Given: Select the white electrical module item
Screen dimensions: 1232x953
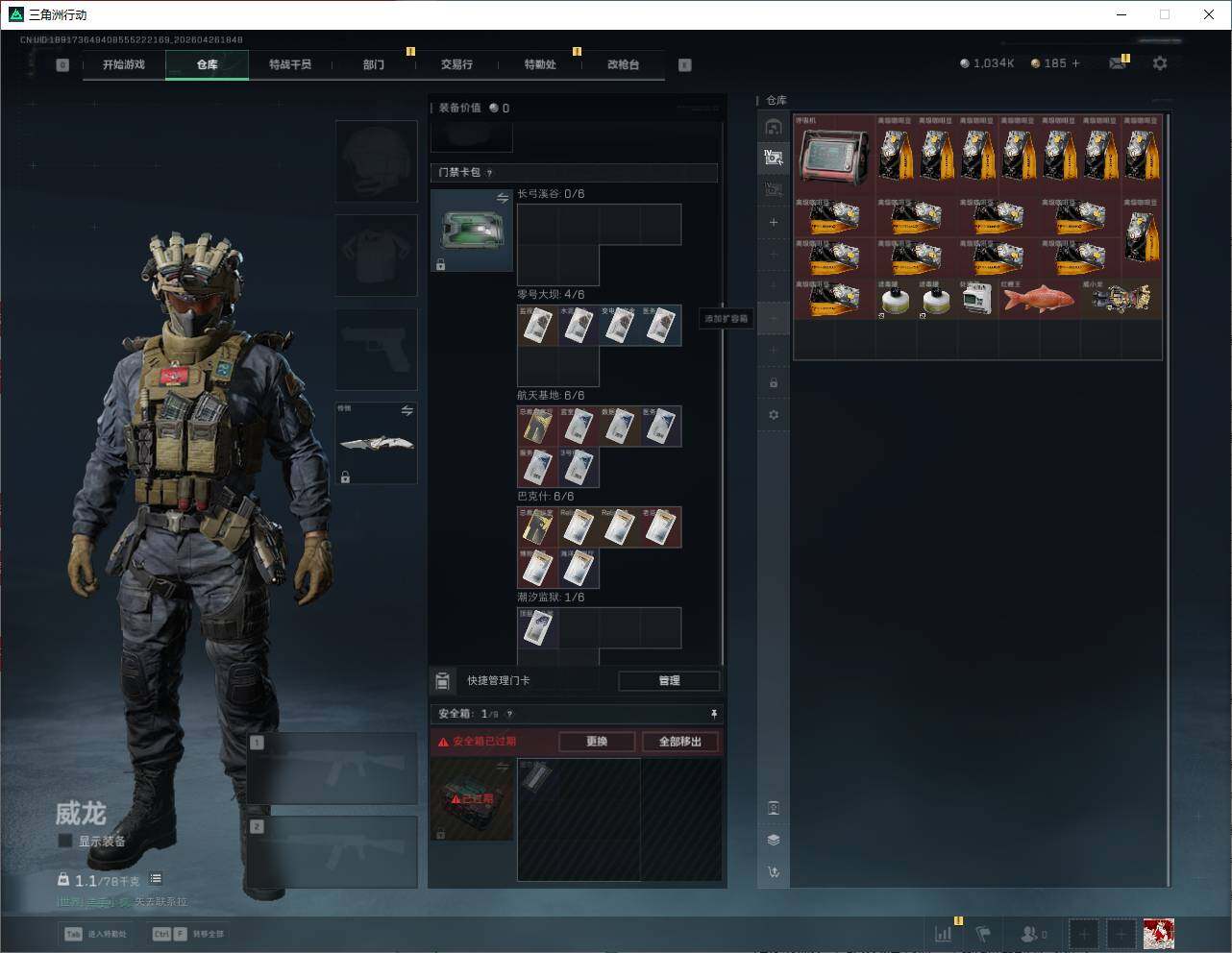Looking at the screenshot, I should tap(978, 299).
